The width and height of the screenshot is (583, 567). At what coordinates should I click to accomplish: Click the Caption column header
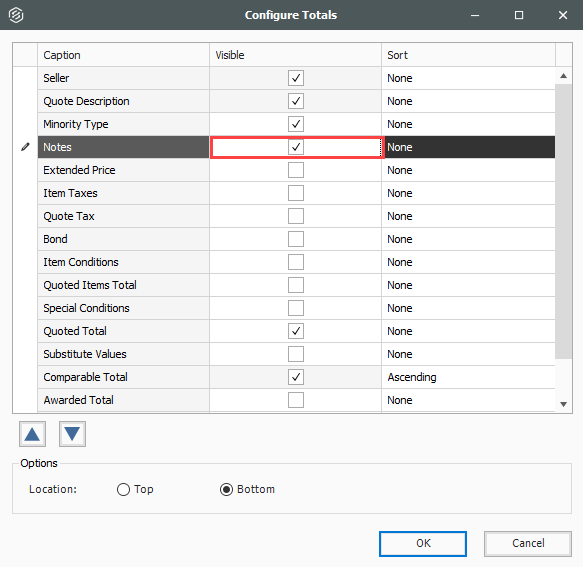[x=123, y=55]
